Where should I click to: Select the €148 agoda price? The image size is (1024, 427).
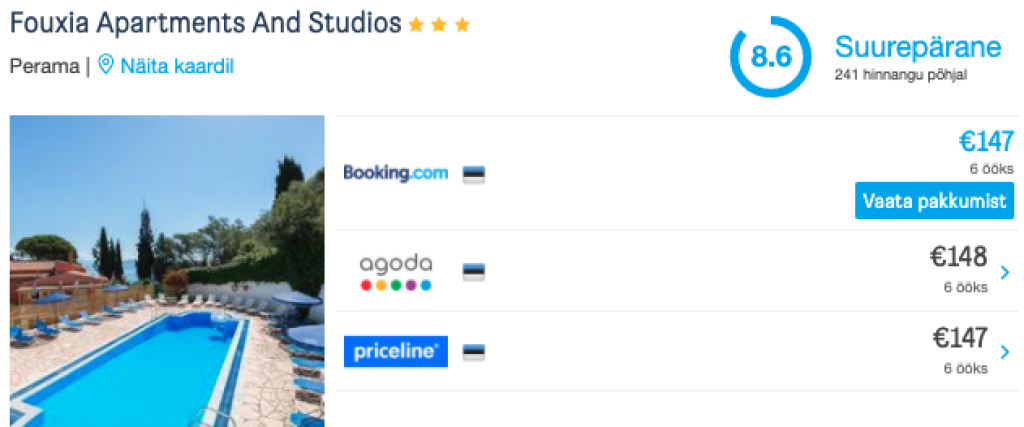958,258
